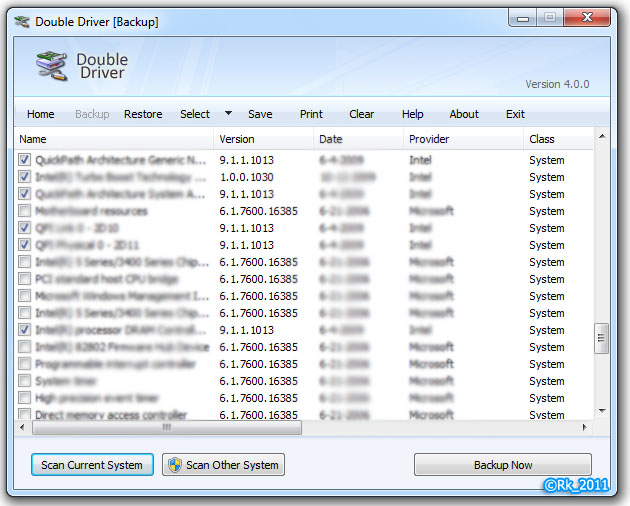Sort list by the Class column header
630x506 pixels.
point(558,139)
